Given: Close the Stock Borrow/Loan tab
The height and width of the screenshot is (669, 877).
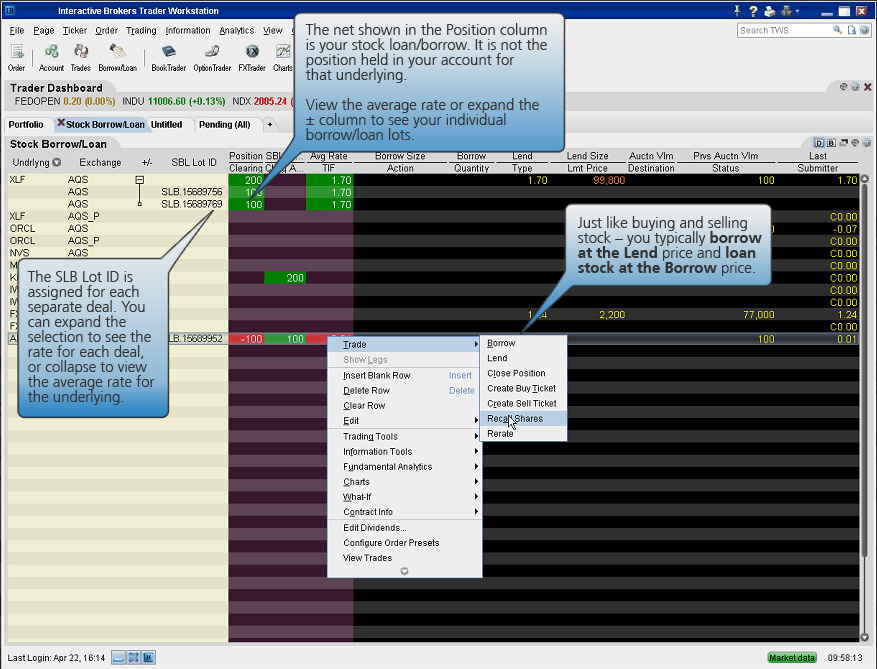Looking at the screenshot, I should coord(61,123).
